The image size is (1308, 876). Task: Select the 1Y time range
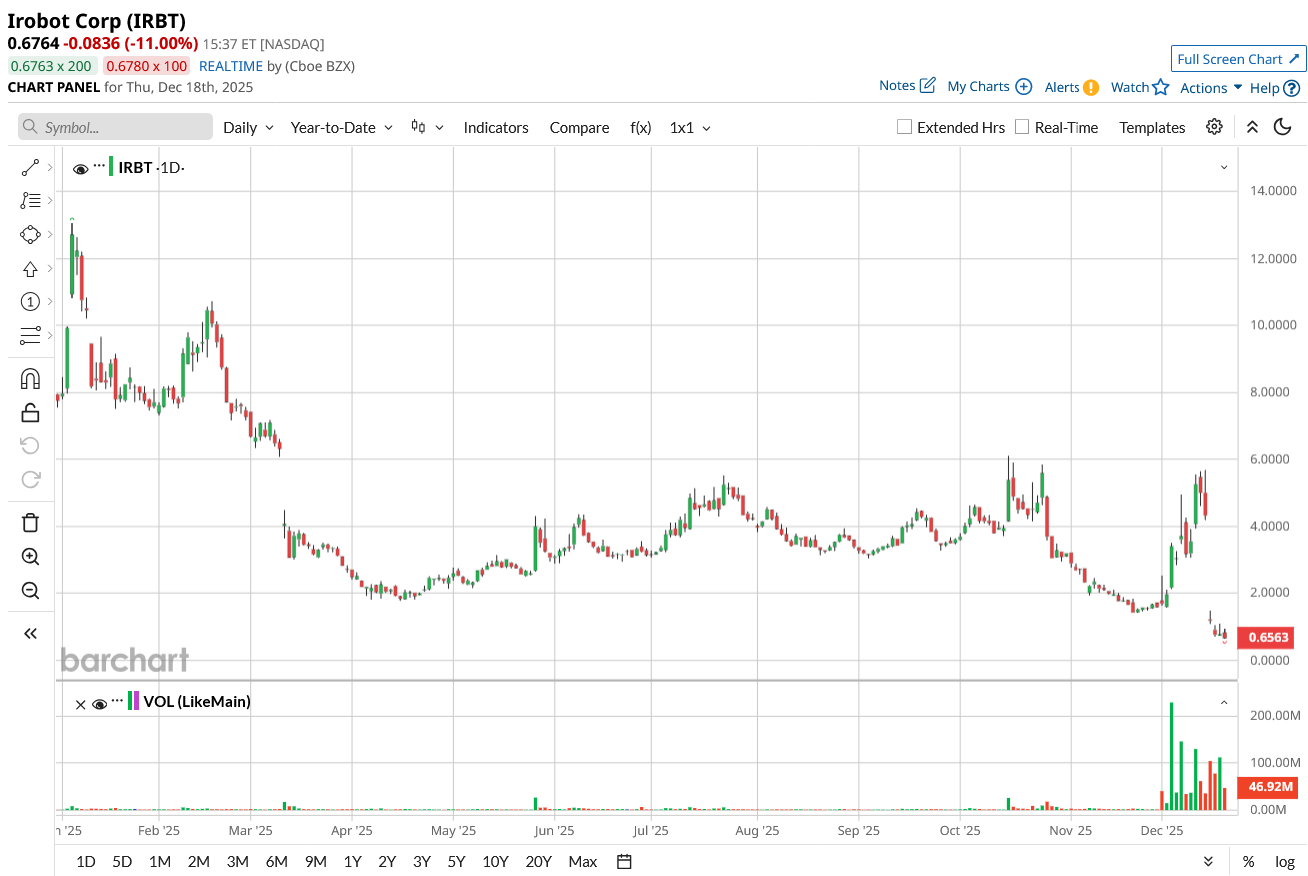(x=352, y=862)
